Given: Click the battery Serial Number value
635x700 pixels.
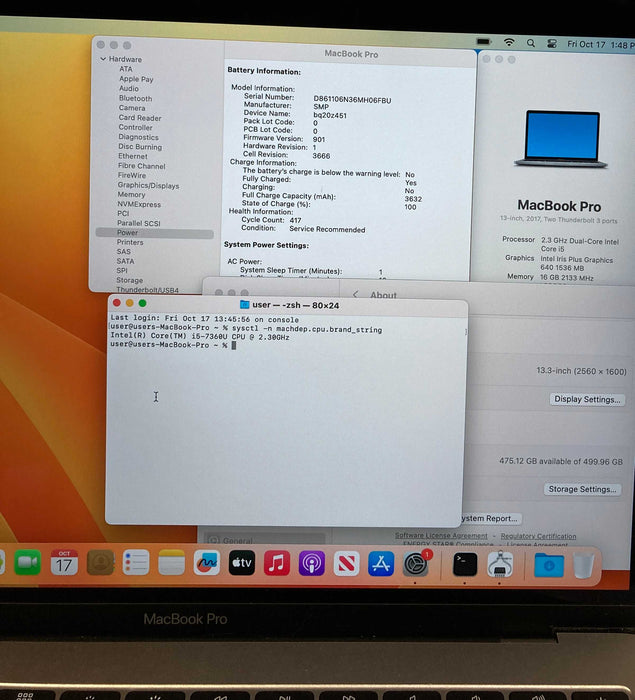Looking at the screenshot, I should click(352, 100).
